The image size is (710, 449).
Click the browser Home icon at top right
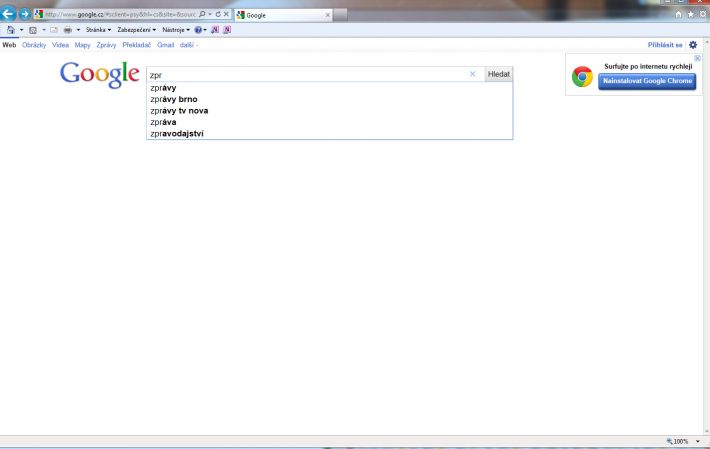click(678, 14)
